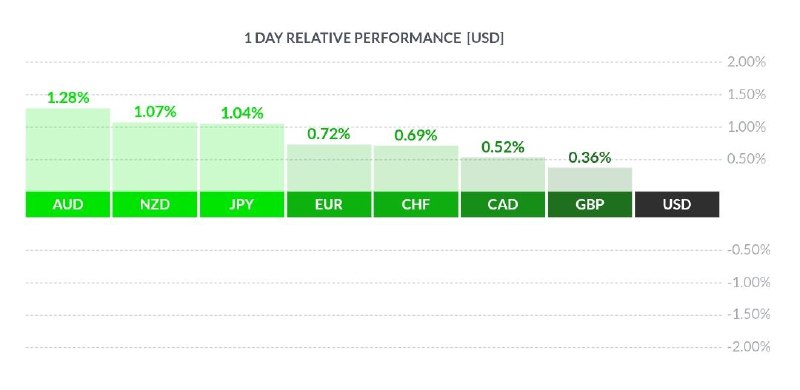Select the dark USD base currency label

pyautogui.click(x=677, y=205)
